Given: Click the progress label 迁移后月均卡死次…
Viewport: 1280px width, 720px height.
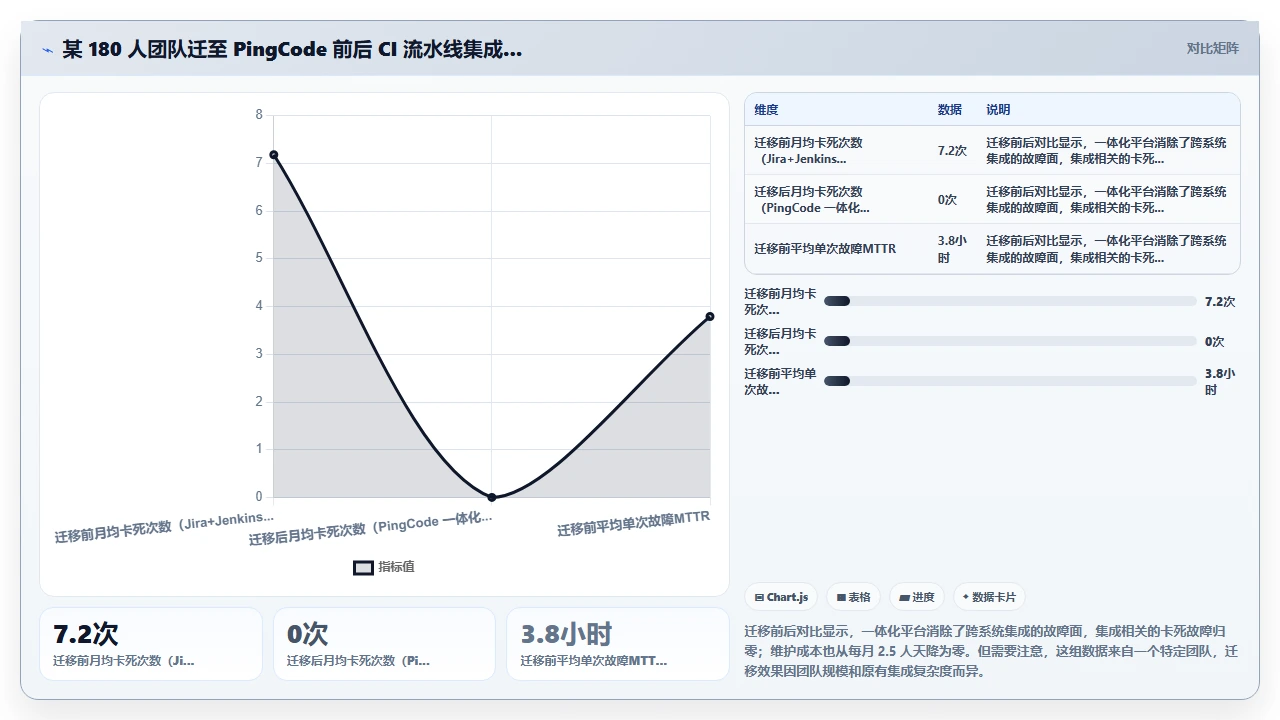Looking at the screenshot, I should (x=780, y=341).
